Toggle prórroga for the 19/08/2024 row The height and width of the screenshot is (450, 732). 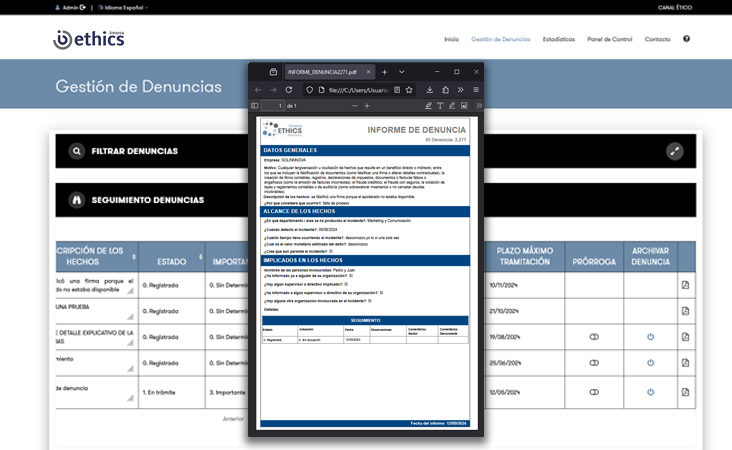593,336
